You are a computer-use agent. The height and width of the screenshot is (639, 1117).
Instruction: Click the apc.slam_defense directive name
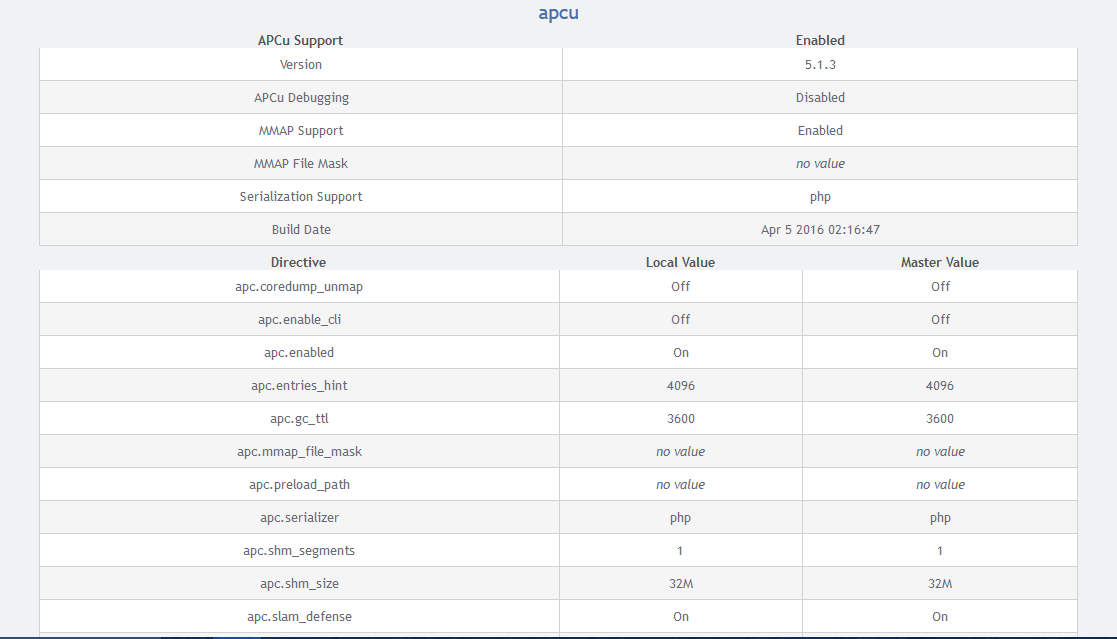299,617
